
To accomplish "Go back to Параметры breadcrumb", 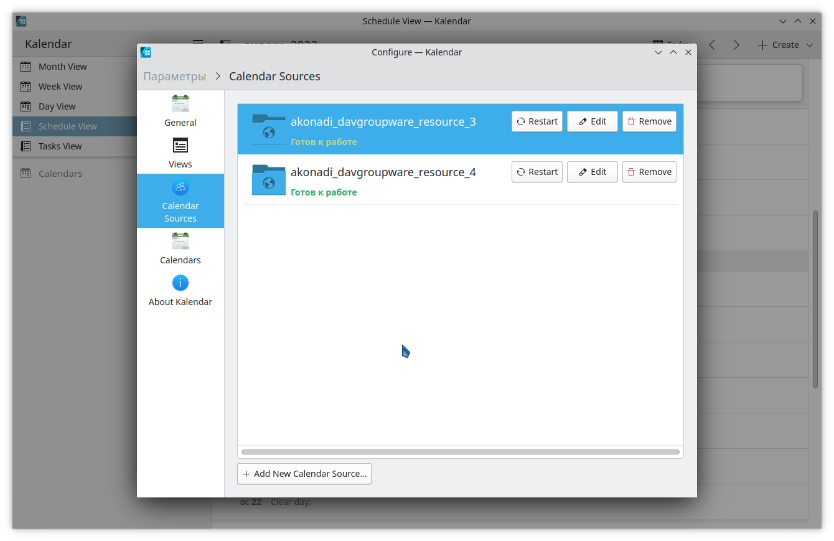I will (174, 76).
